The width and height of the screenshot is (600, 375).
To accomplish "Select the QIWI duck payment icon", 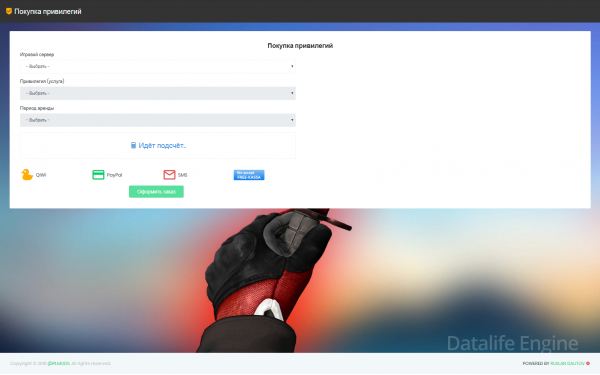I will 27,174.
